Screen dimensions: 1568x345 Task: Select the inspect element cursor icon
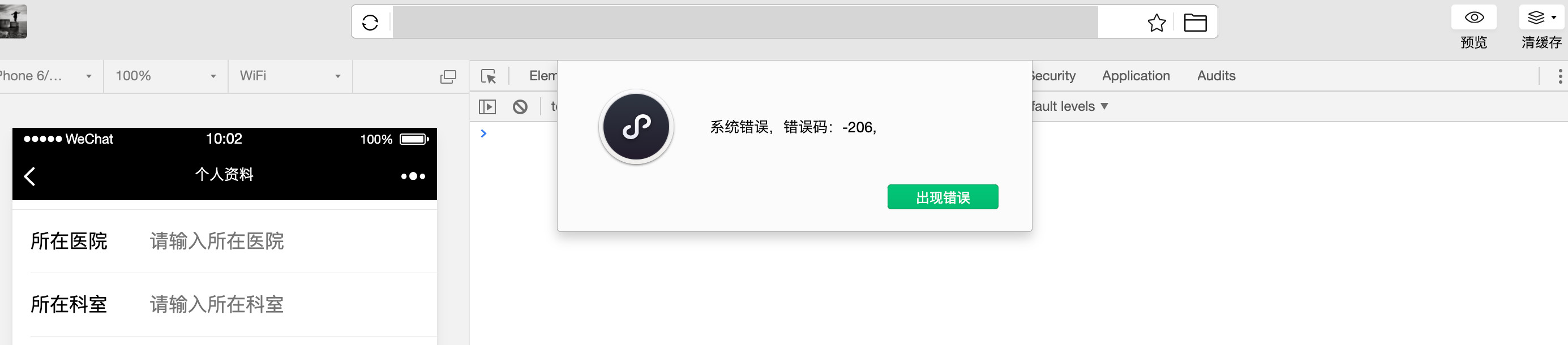pos(488,76)
